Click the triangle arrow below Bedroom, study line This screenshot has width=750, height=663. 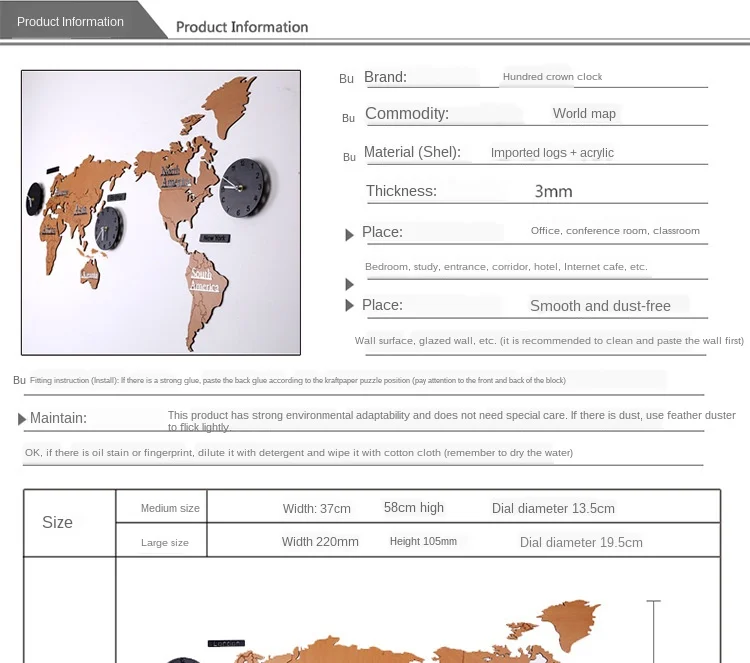[x=350, y=284]
